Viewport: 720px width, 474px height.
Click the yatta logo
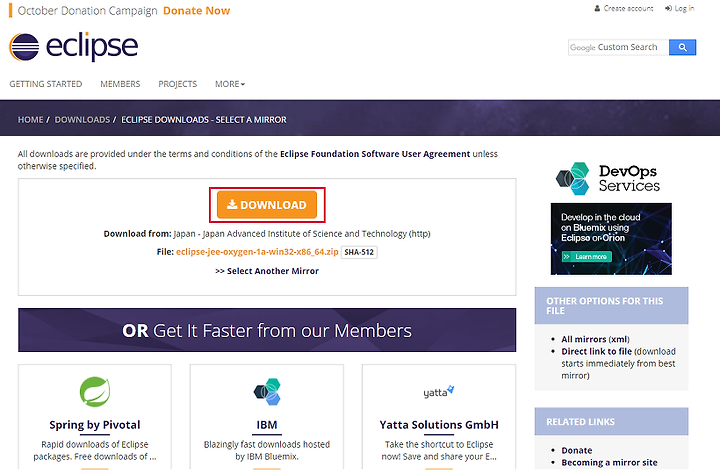439,391
